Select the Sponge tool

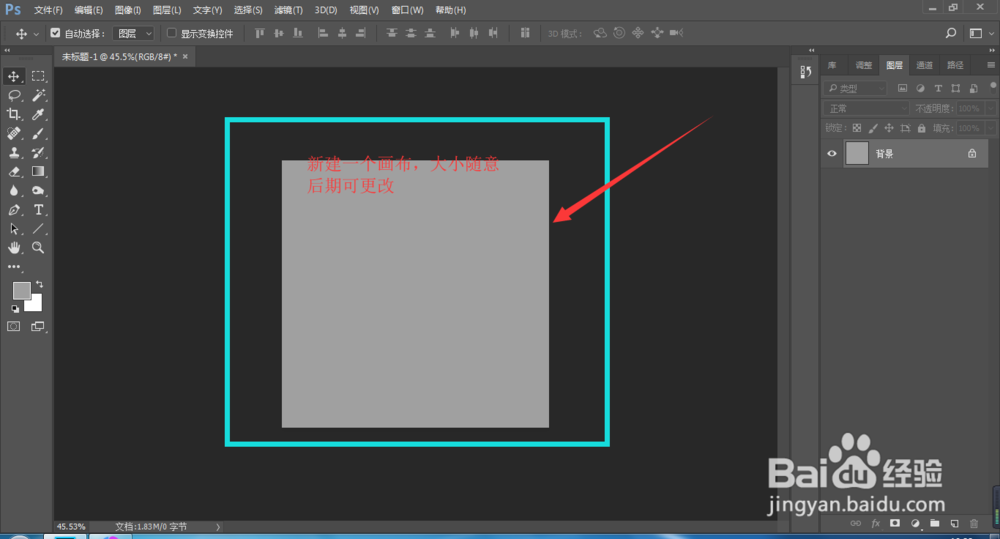[38, 191]
